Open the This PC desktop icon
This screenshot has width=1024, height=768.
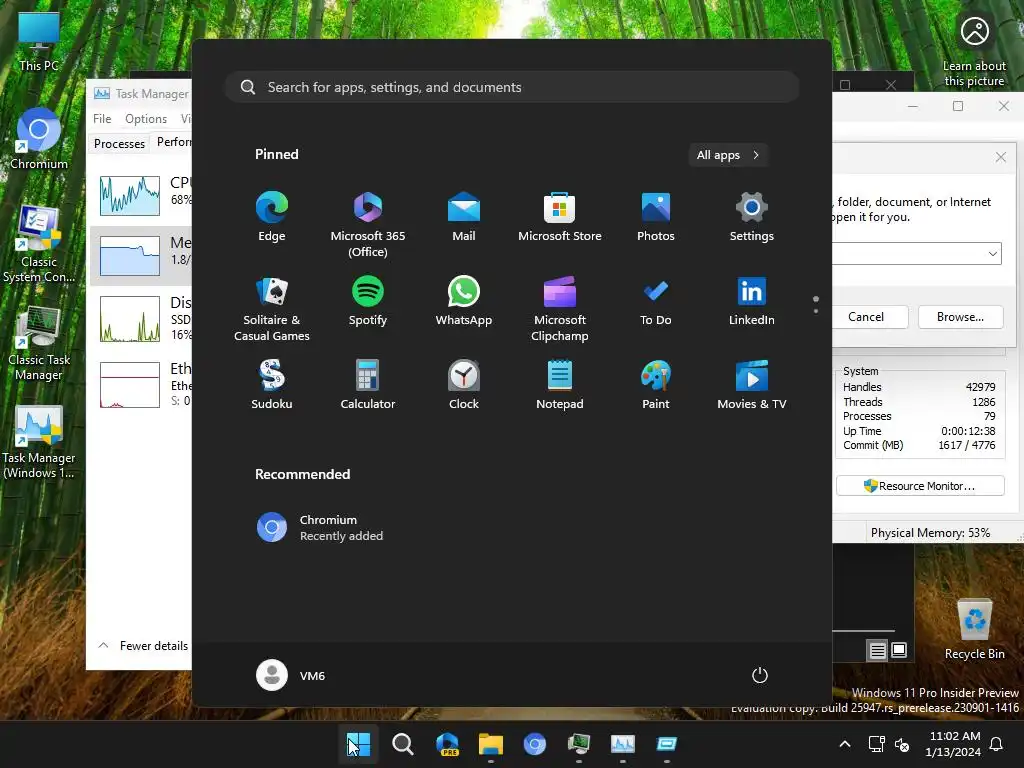tap(39, 40)
